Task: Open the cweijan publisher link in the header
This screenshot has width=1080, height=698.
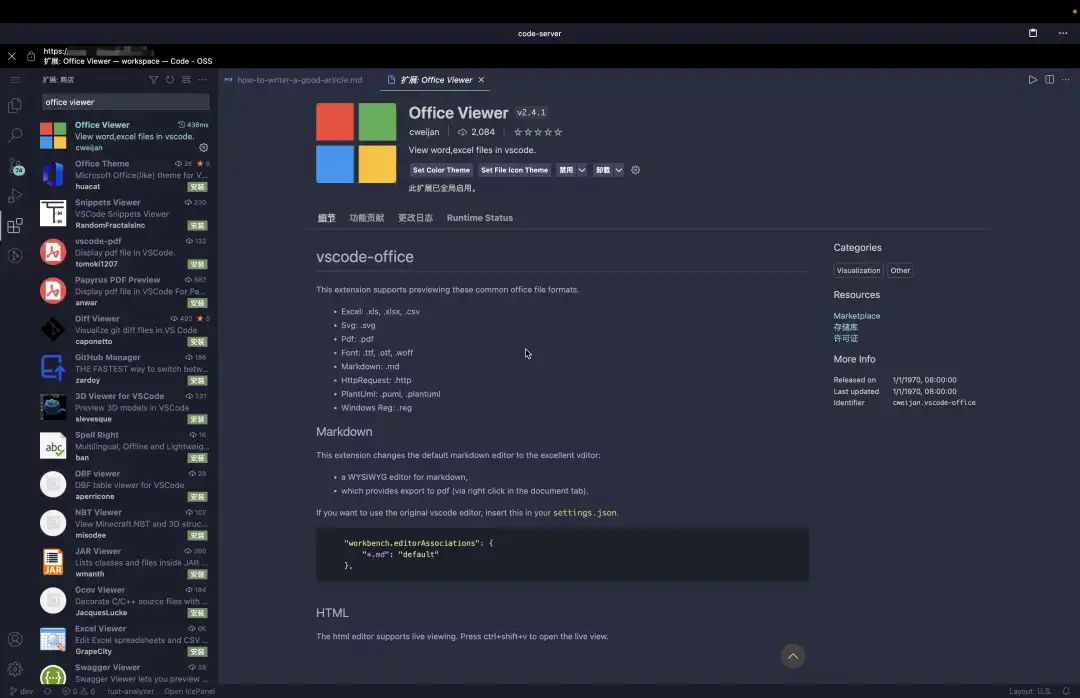Action: click(x=424, y=132)
